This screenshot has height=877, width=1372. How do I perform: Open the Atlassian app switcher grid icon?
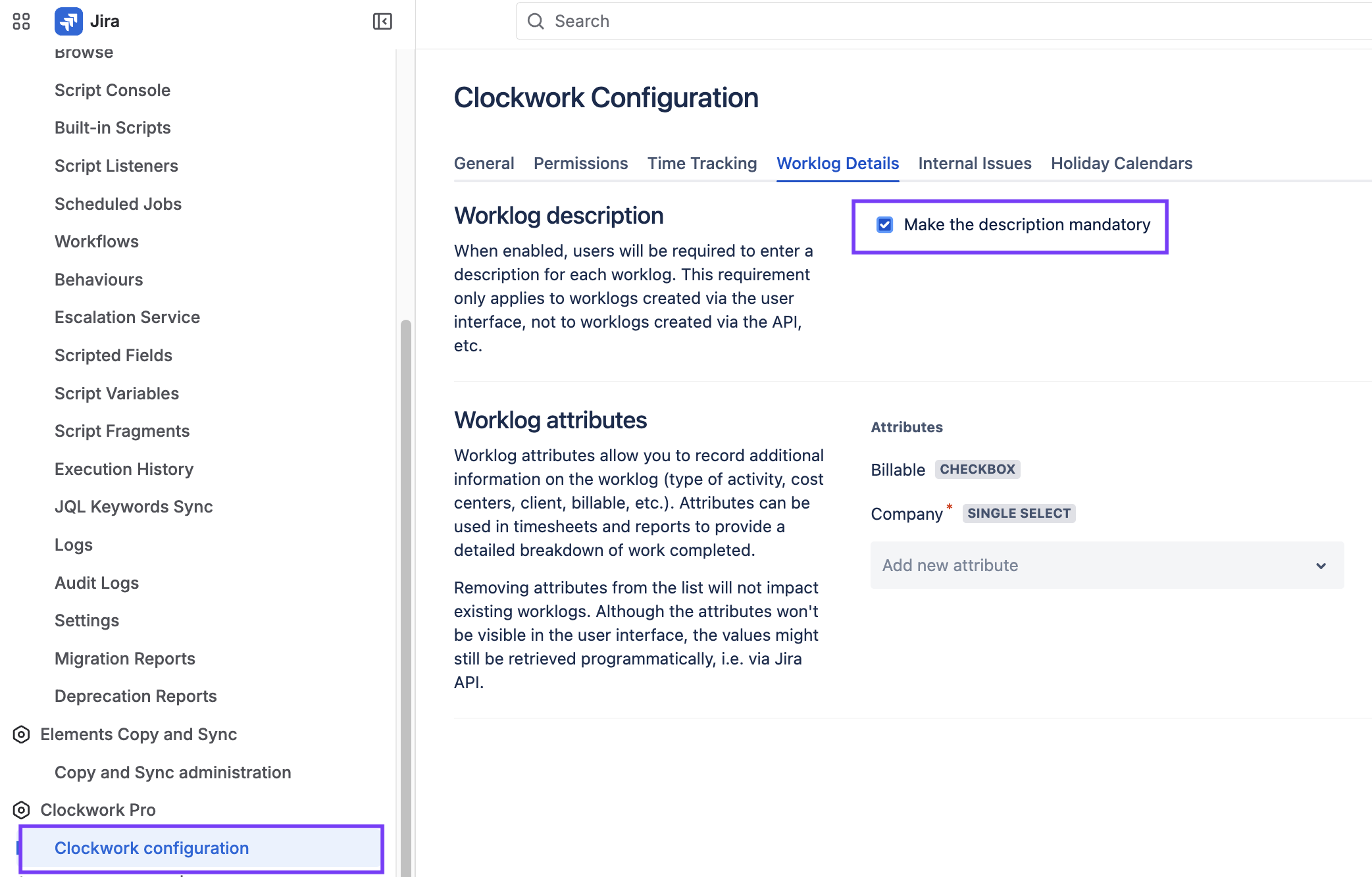[x=21, y=21]
